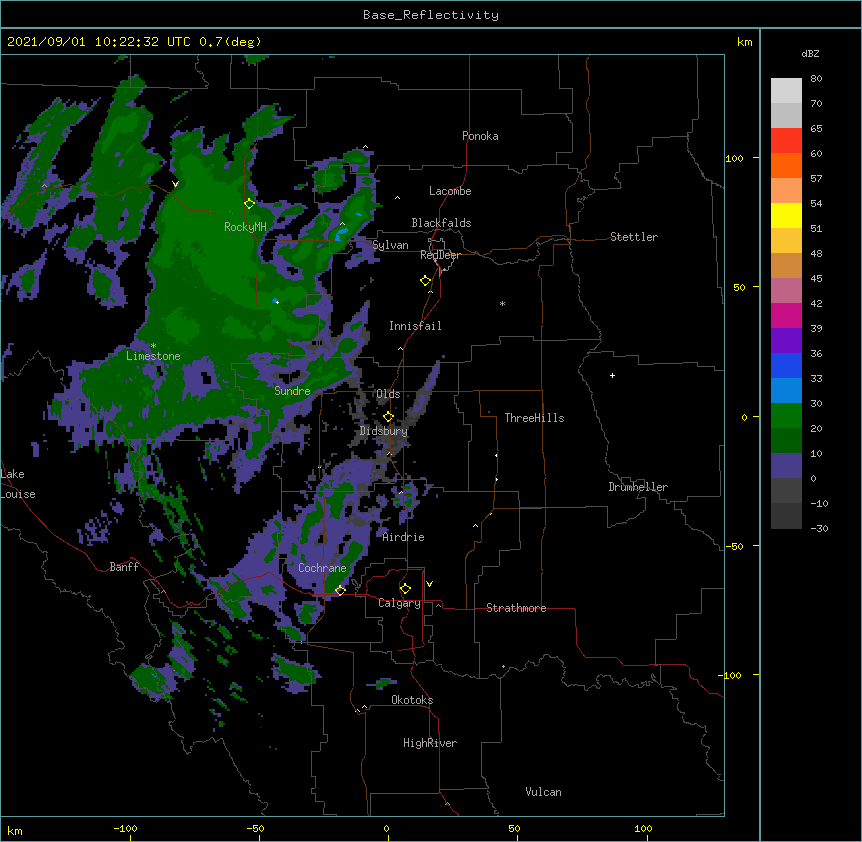The height and width of the screenshot is (842, 862).
Task: Click the white plus marker east of ThreeHills
Action: click(x=612, y=375)
